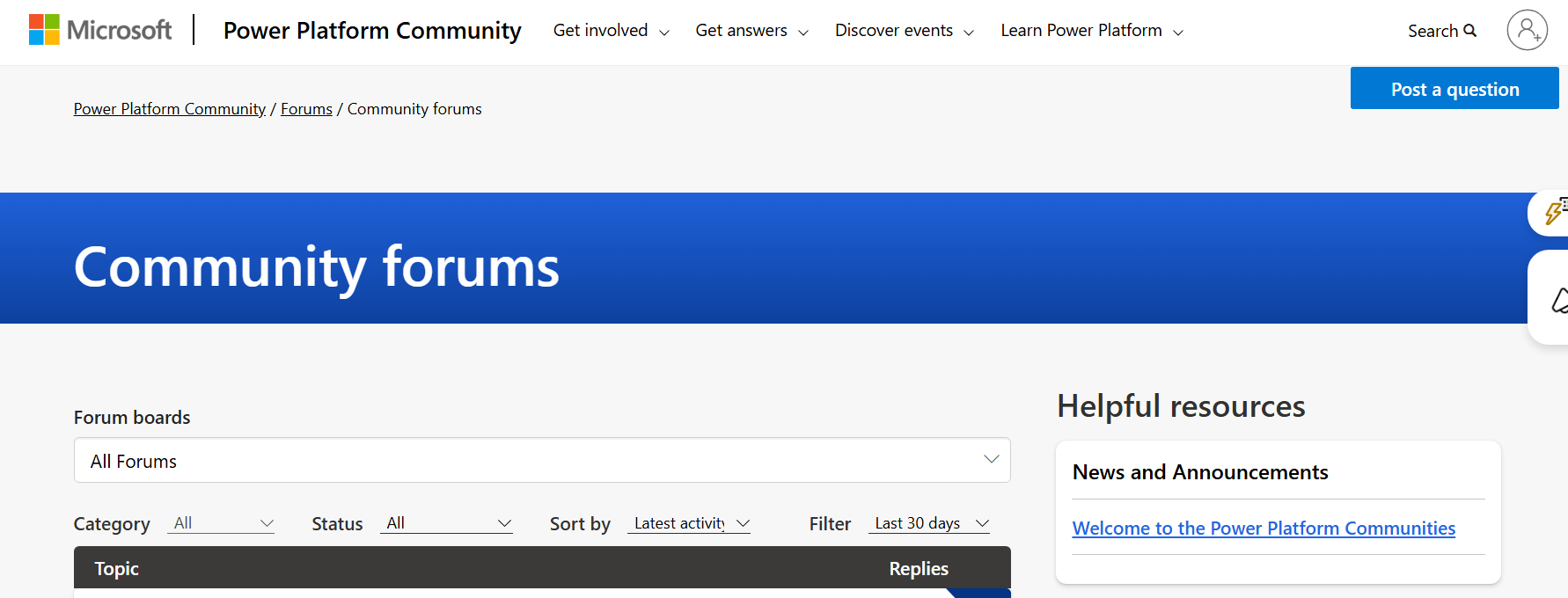
Task: Click the Topic column header
Action: [x=117, y=569]
